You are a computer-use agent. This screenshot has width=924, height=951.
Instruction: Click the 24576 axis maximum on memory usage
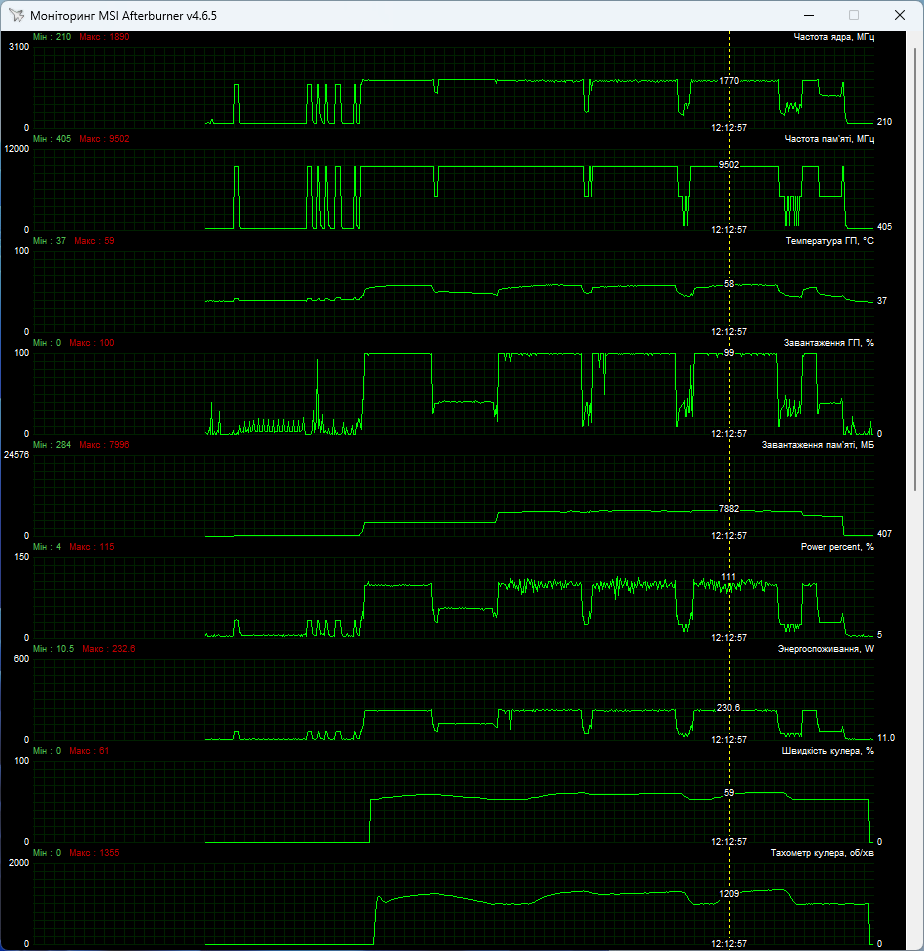tap(16, 454)
